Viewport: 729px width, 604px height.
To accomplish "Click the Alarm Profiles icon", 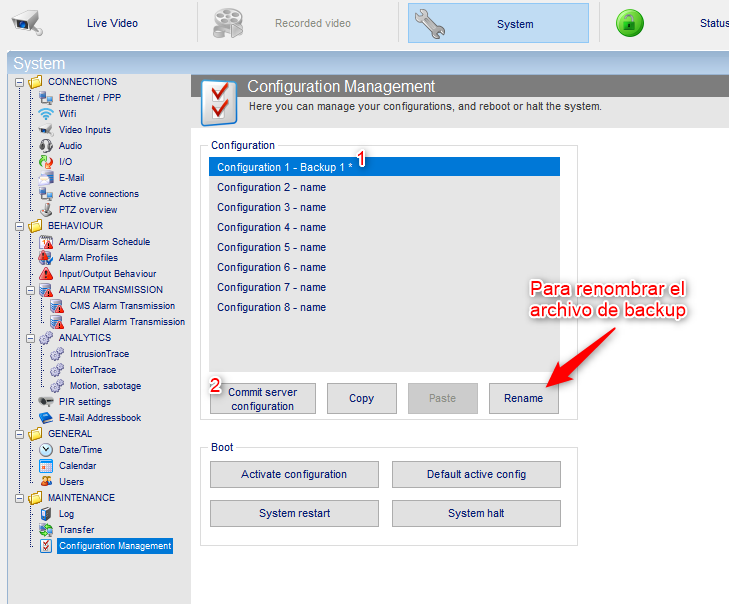I will coord(46,258).
